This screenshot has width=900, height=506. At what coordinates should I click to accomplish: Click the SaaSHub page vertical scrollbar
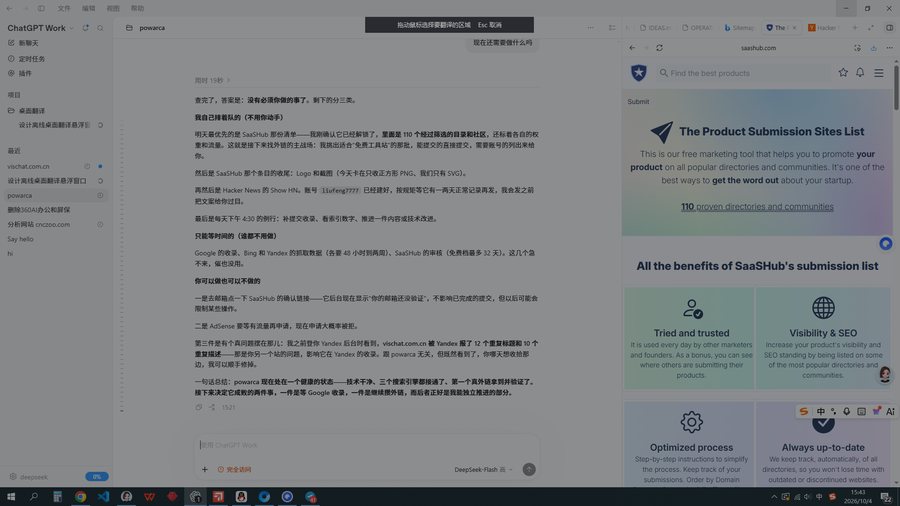[x=896, y=87]
